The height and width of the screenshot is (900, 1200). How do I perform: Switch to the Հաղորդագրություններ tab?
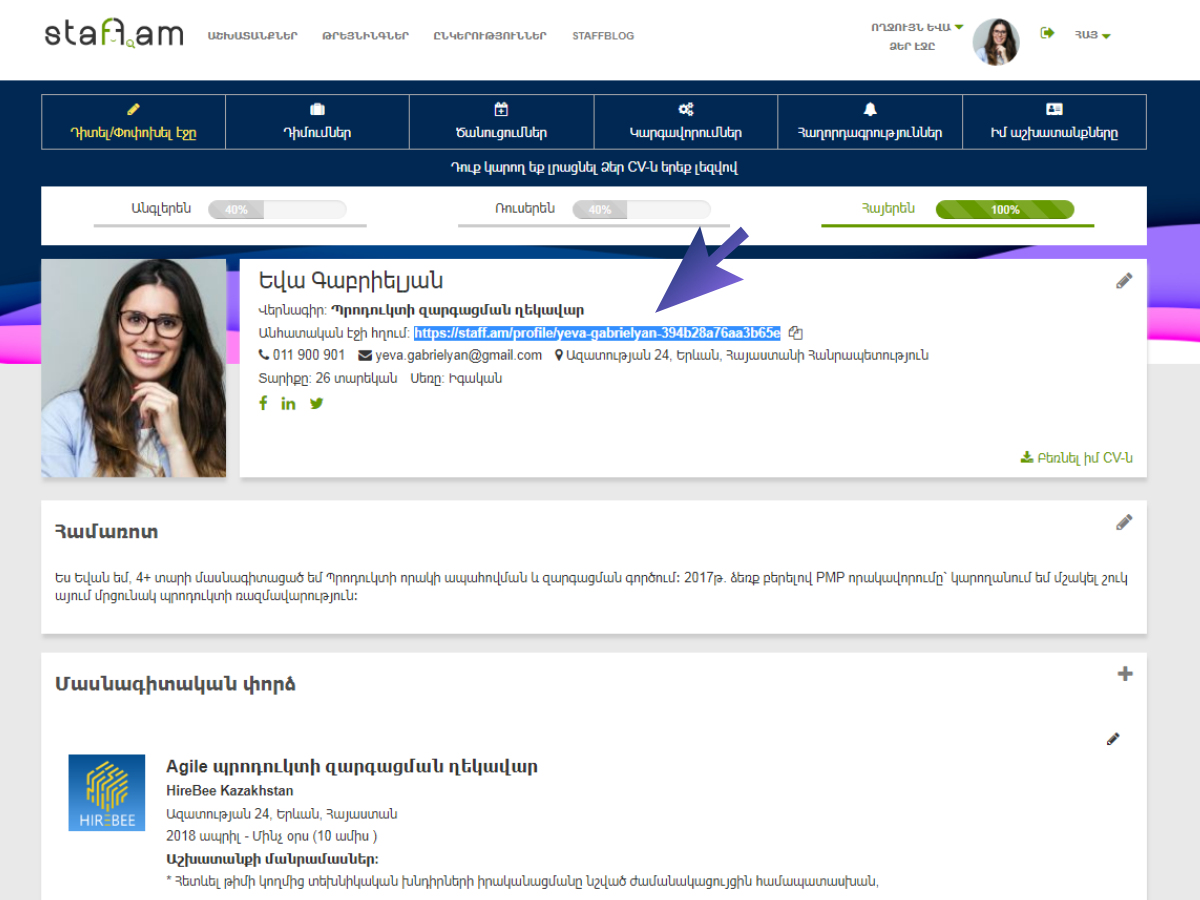pyautogui.click(x=869, y=122)
